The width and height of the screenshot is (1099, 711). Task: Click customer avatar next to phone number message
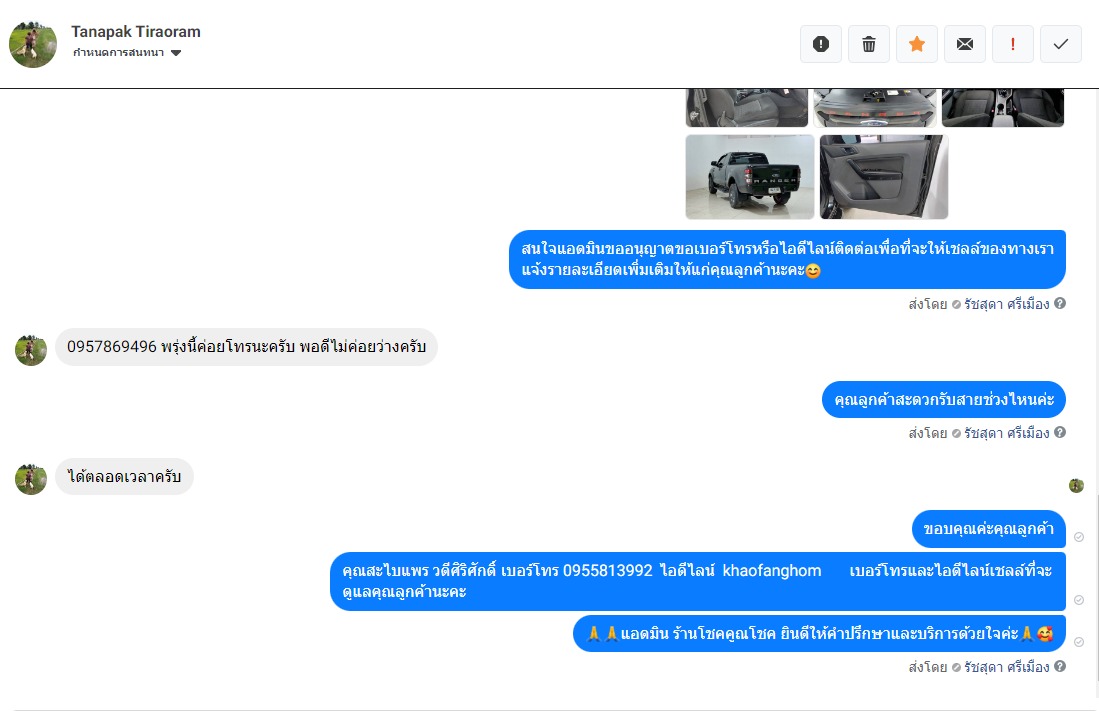31,350
